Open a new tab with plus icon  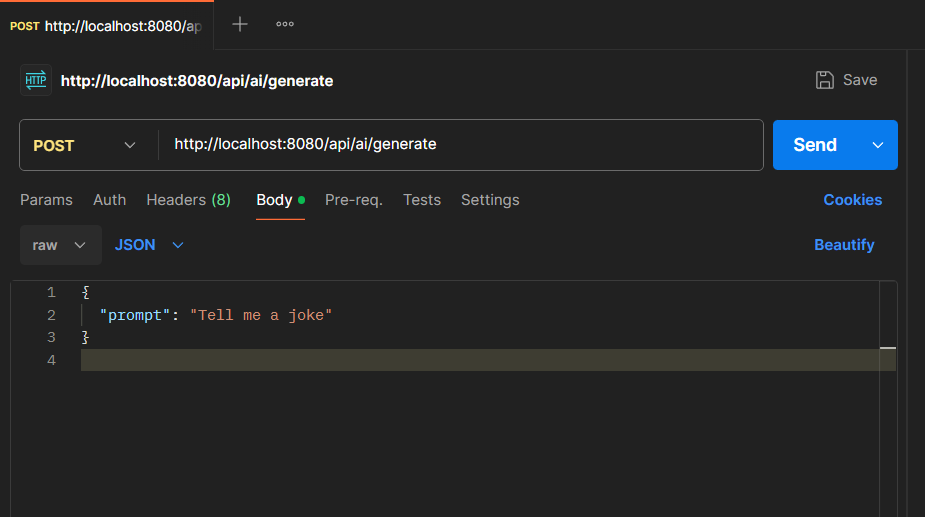pyautogui.click(x=240, y=24)
